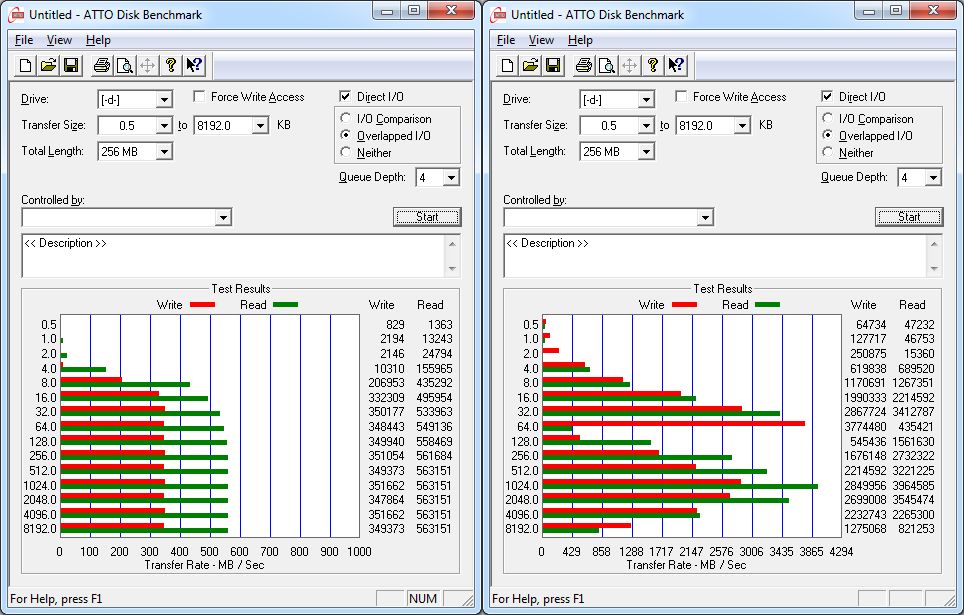The image size is (964, 615).
Task: Open 8192.0 transfer size dropdown, right window
Action: [x=743, y=125]
